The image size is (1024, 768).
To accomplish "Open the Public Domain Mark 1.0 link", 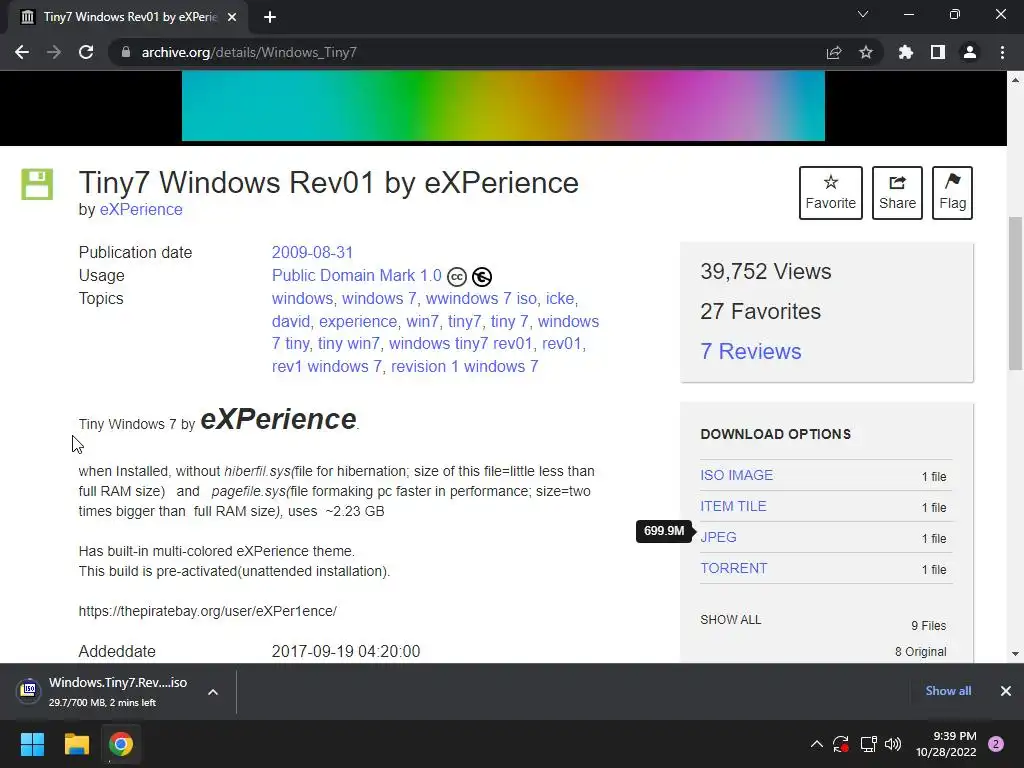I will pyautogui.click(x=357, y=276).
